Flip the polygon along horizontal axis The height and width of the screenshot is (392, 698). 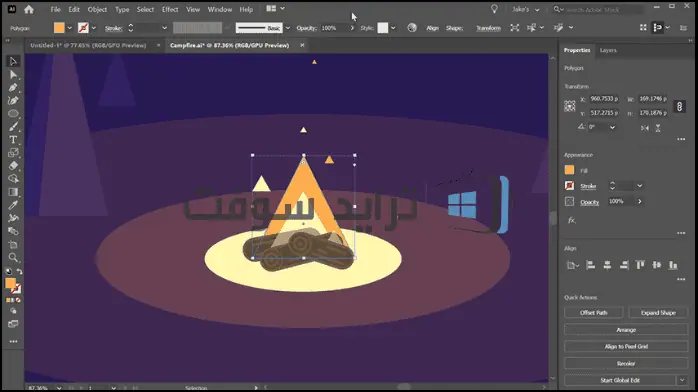tap(645, 128)
